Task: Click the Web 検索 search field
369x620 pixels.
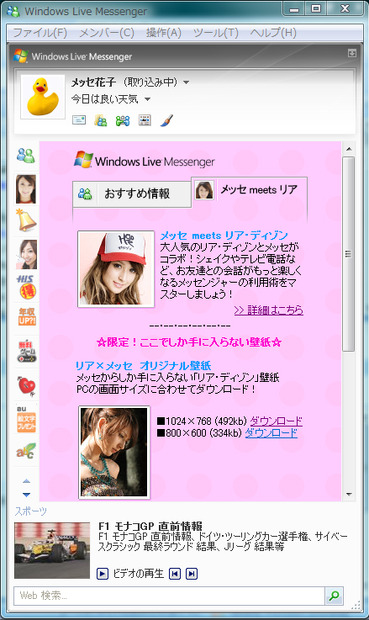Action: tap(169, 595)
